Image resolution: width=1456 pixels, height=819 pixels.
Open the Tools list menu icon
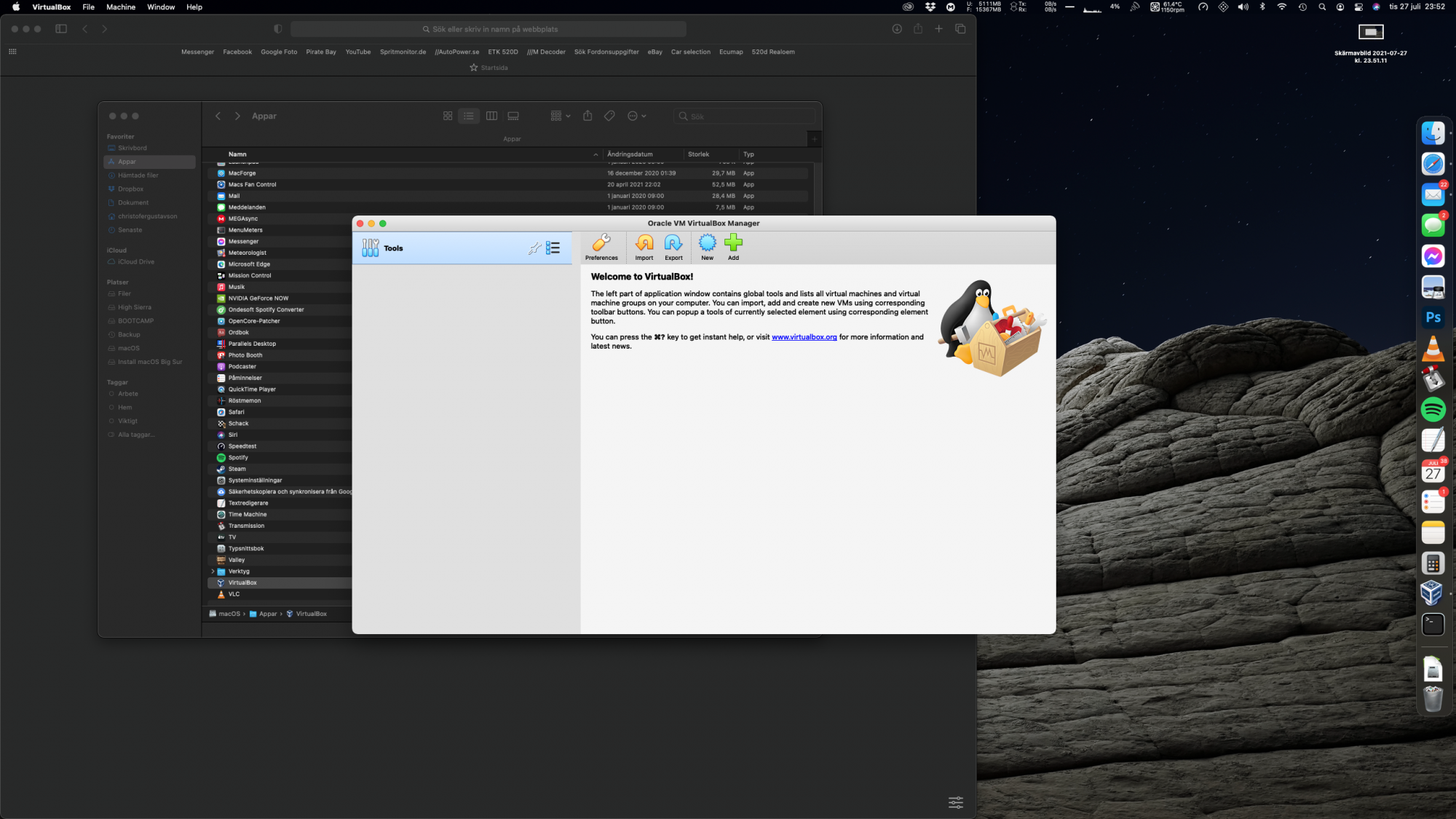click(553, 248)
